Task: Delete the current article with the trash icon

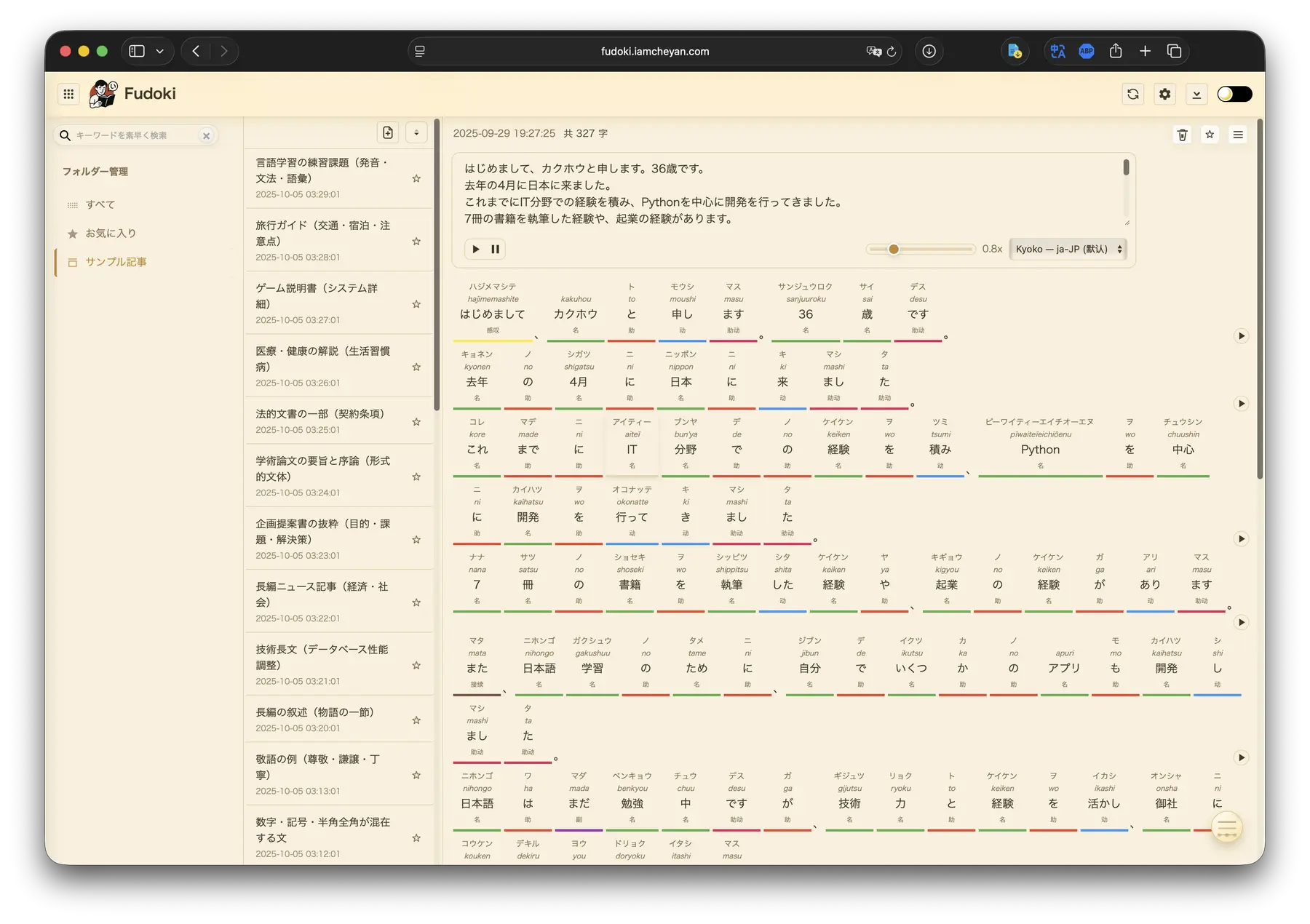Action: [x=1182, y=135]
